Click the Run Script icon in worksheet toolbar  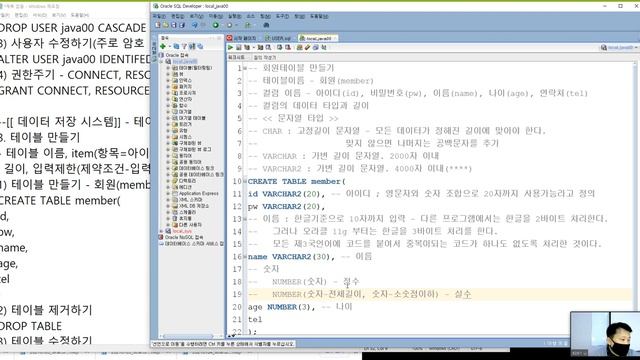pos(239,48)
